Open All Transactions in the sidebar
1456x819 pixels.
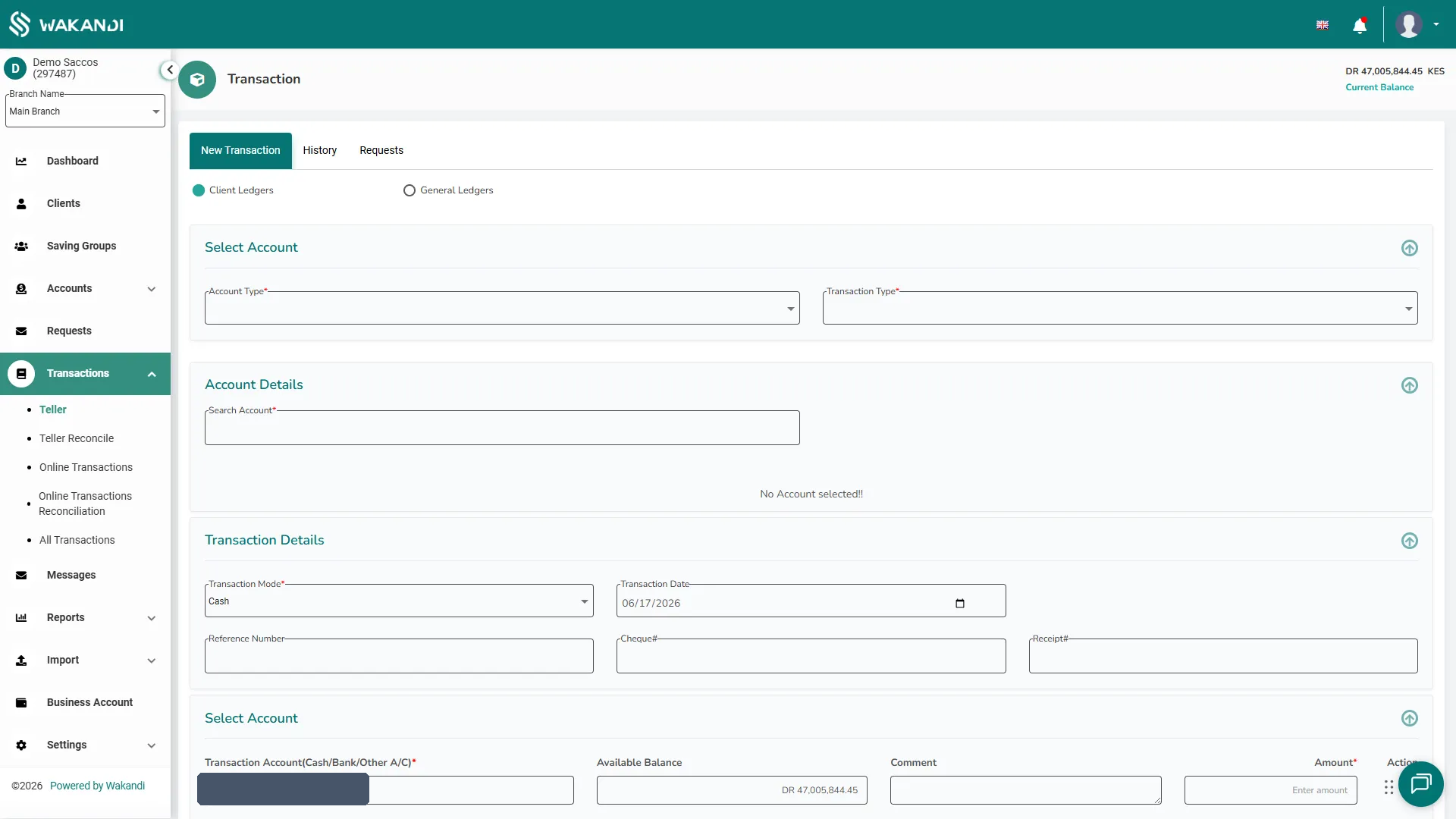pyautogui.click(x=77, y=540)
